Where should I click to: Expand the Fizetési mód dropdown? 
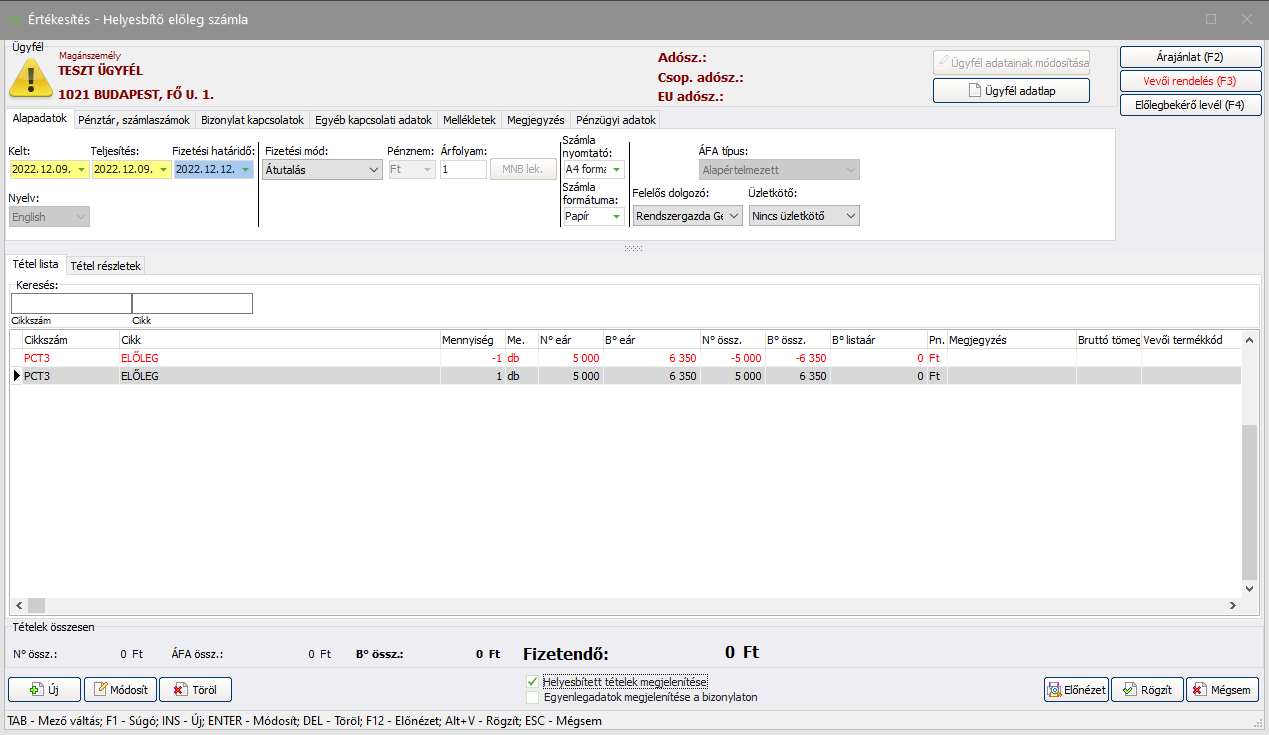[x=372, y=170]
